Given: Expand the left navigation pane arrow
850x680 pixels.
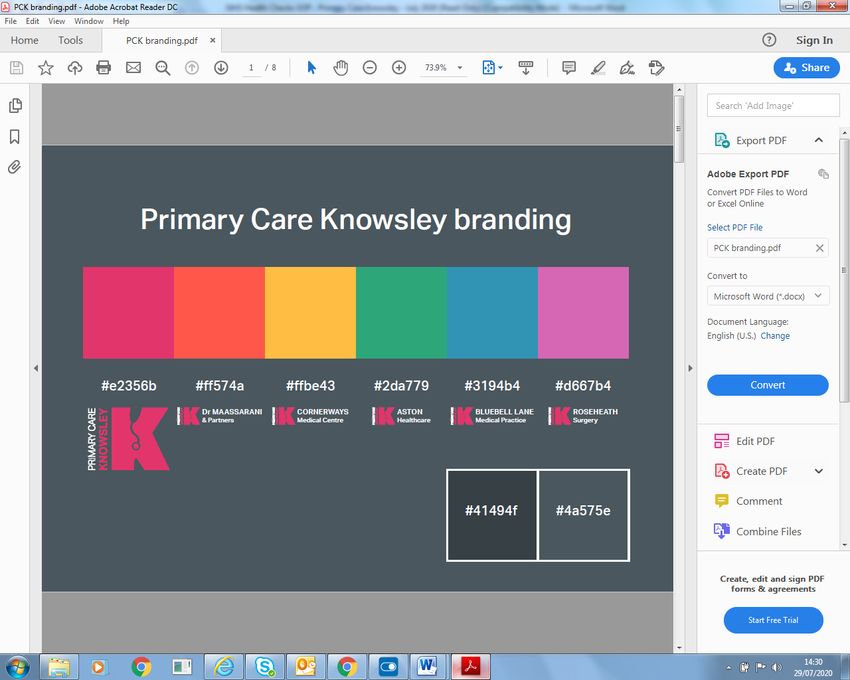Looking at the screenshot, I should pyautogui.click(x=36, y=368).
